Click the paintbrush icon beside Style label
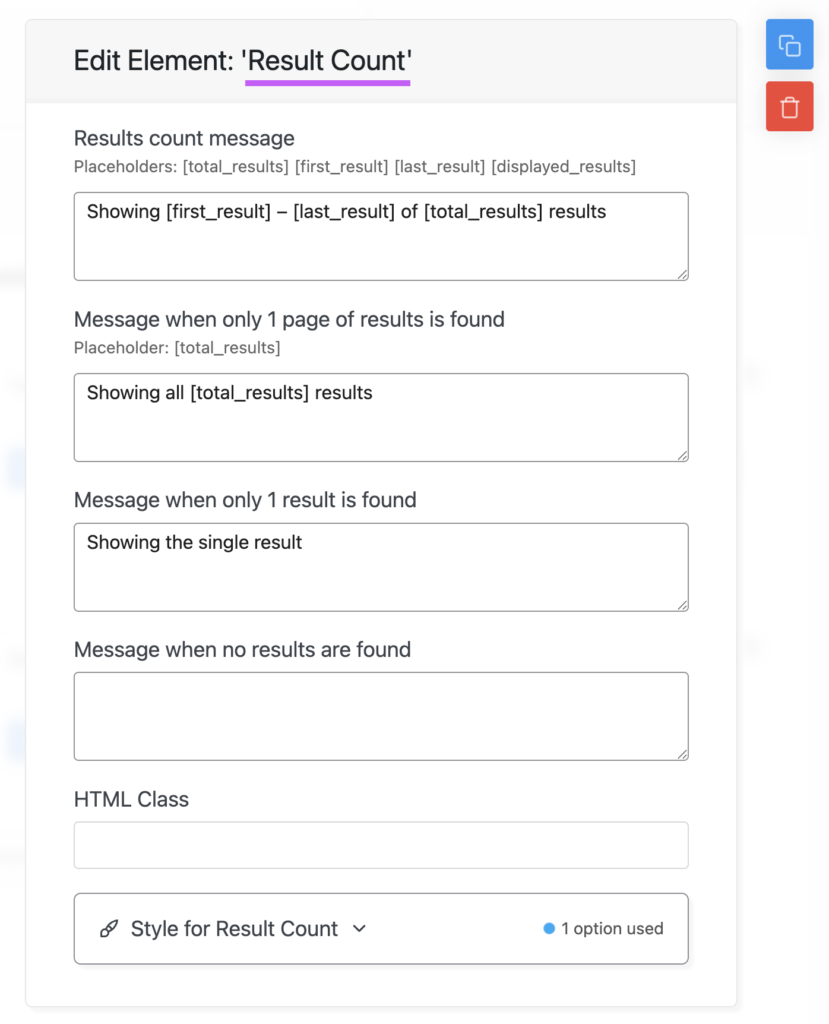The image size is (829, 1024). 108,929
